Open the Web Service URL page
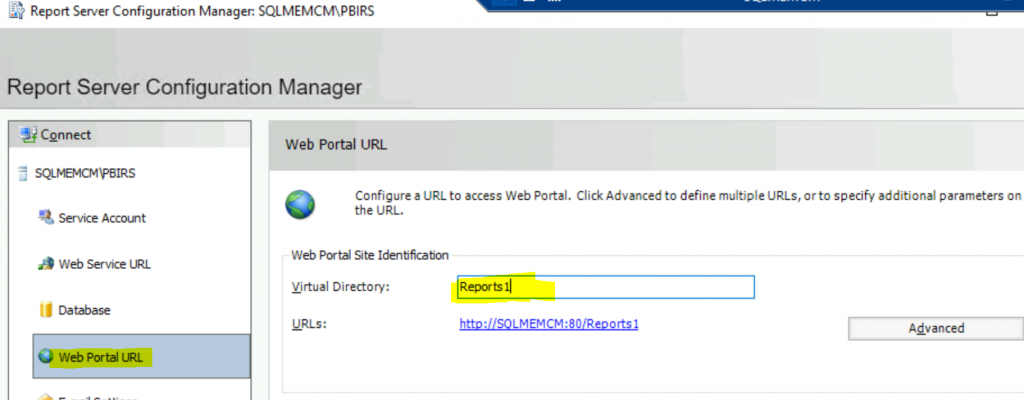 (x=104, y=265)
